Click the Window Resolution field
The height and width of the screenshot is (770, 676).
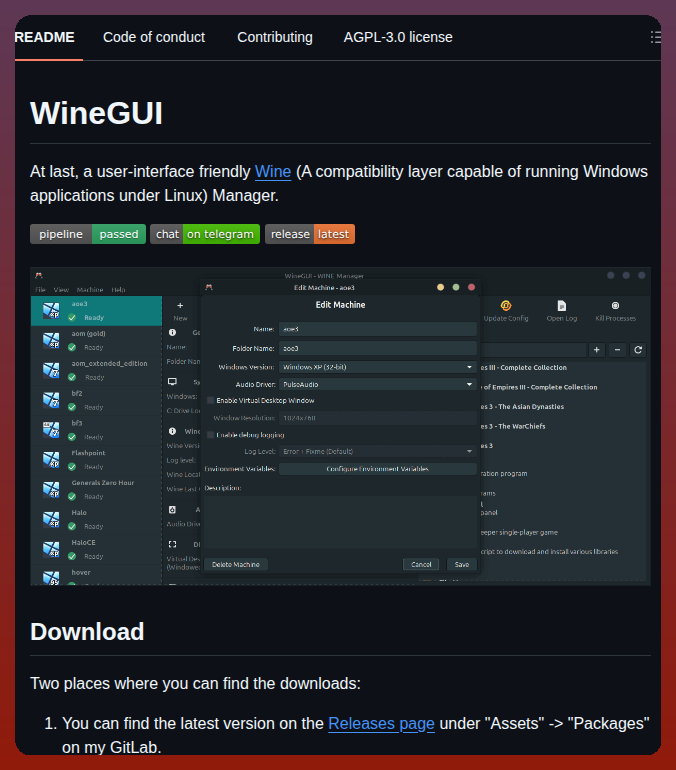pyautogui.click(x=378, y=418)
